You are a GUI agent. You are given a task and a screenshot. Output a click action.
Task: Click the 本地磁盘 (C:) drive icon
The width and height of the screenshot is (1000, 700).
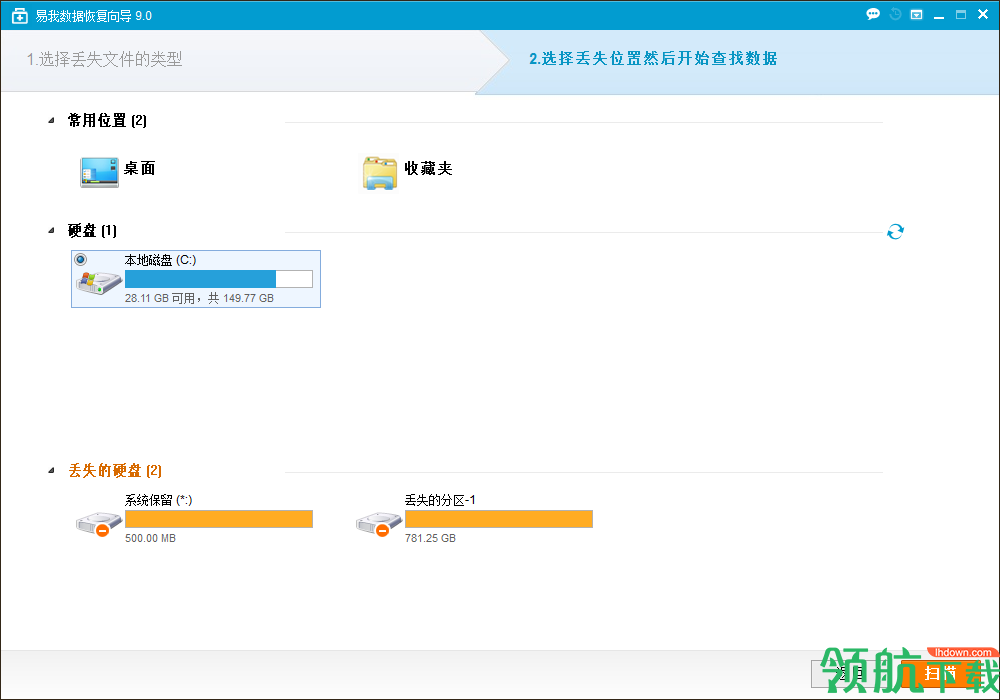98,283
